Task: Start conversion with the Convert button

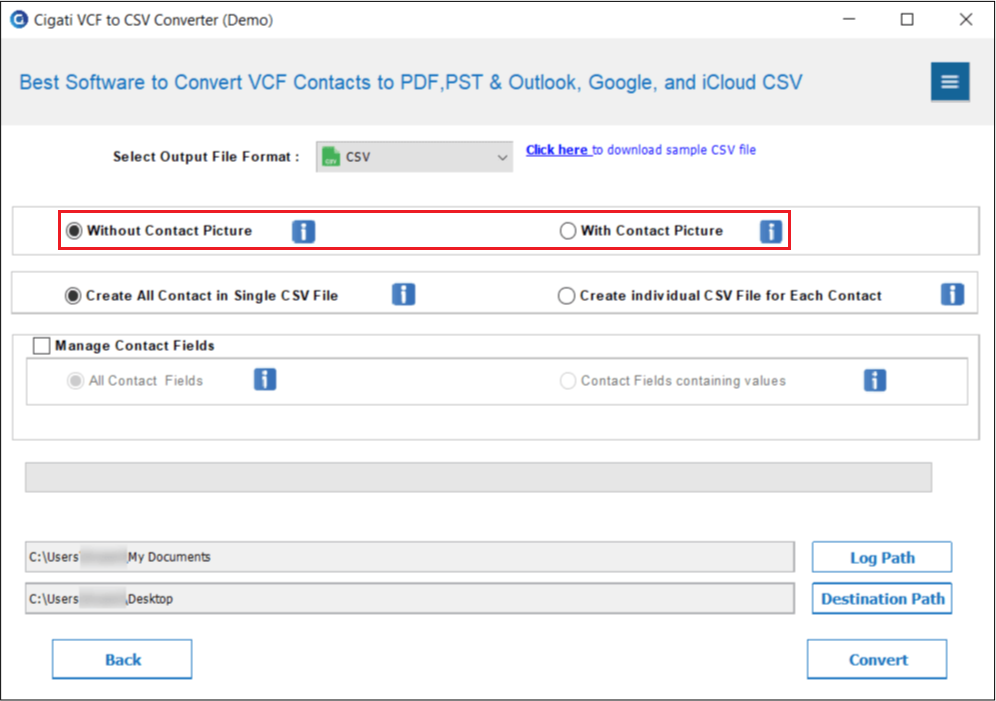Action: pos(877,660)
